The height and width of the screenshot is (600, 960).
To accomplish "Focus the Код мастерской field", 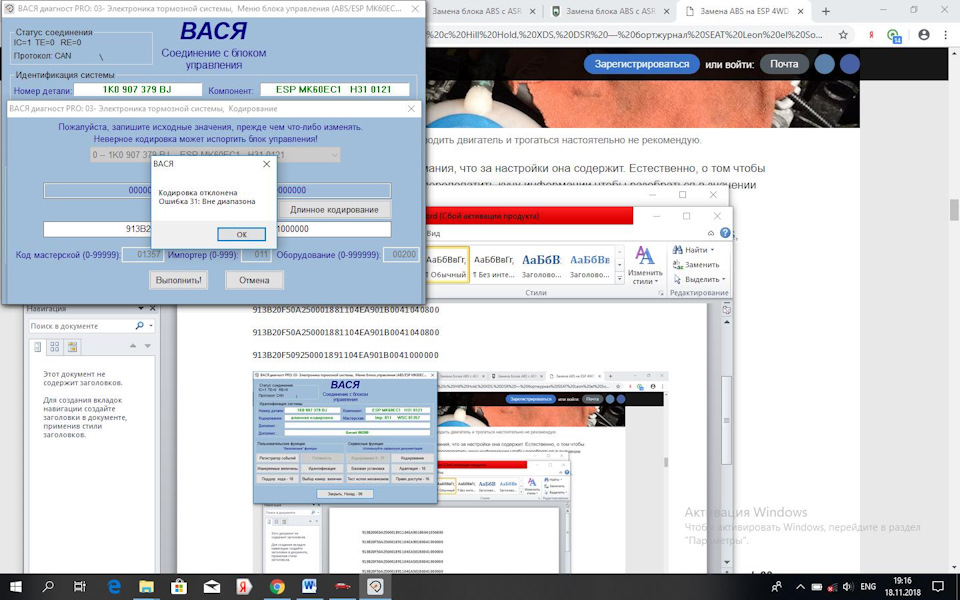I will point(143,255).
